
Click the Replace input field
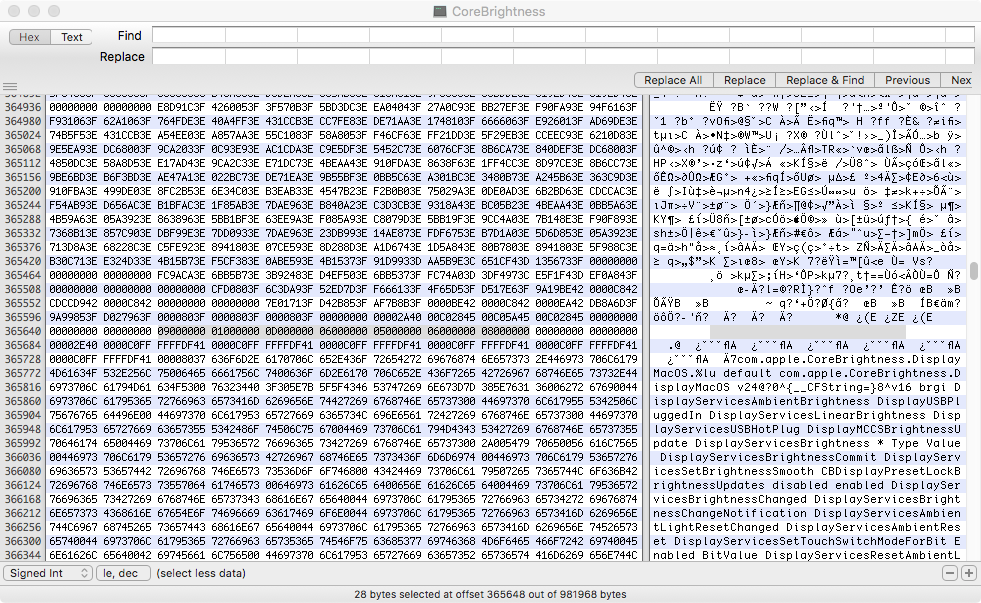coord(563,56)
